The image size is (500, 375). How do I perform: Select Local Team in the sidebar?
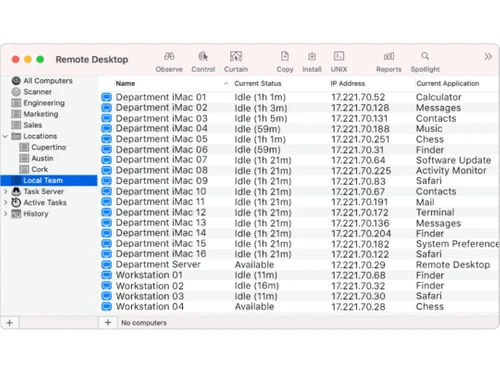[49, 180]
